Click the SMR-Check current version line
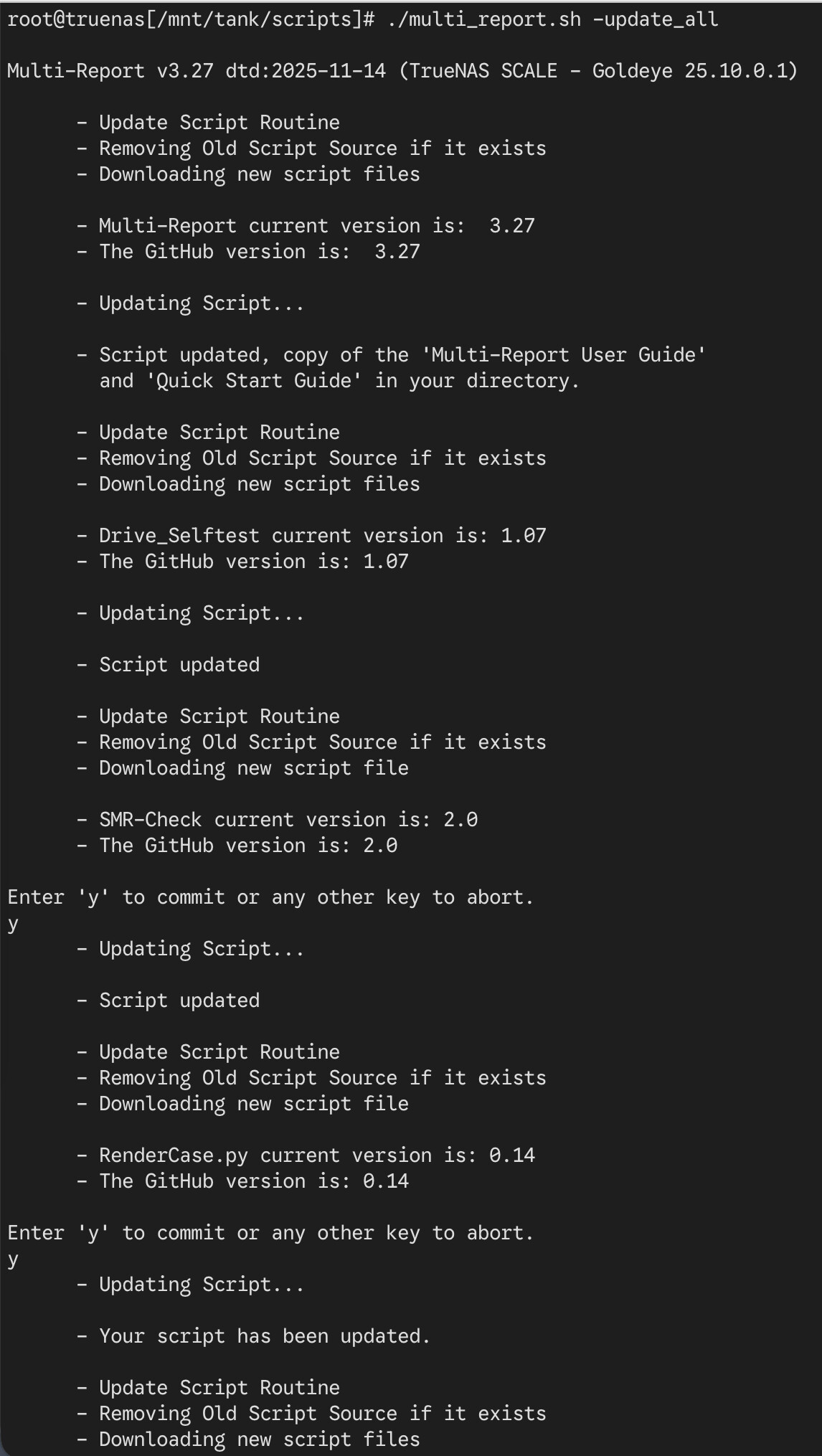 pyautogui.click(x=287, y=819)
